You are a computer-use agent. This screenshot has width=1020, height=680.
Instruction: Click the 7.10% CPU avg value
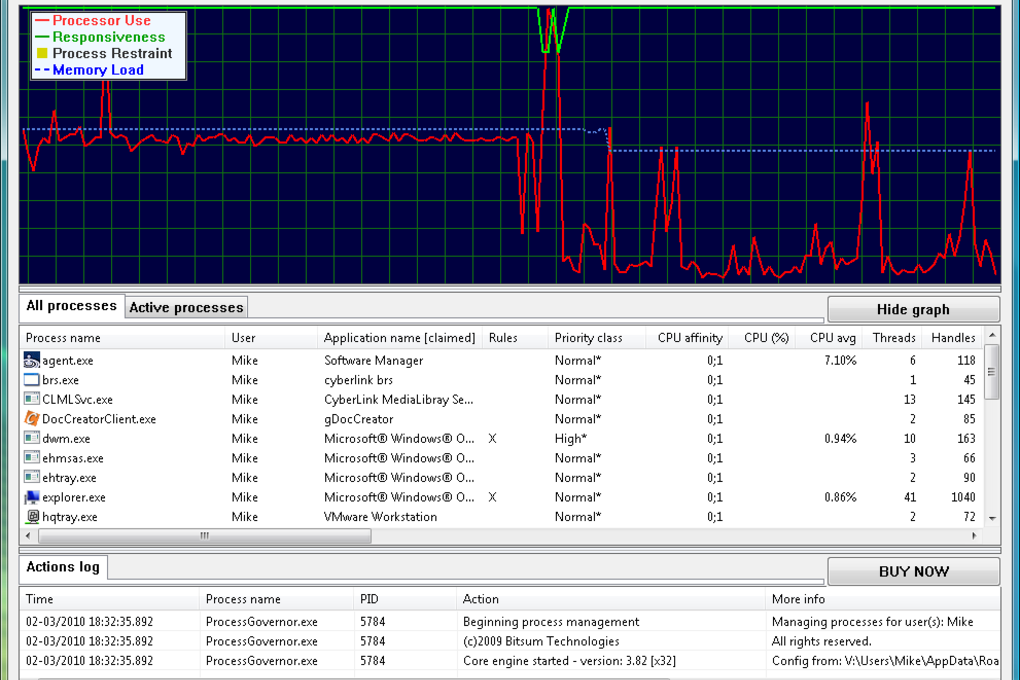[x=840, y=360]
